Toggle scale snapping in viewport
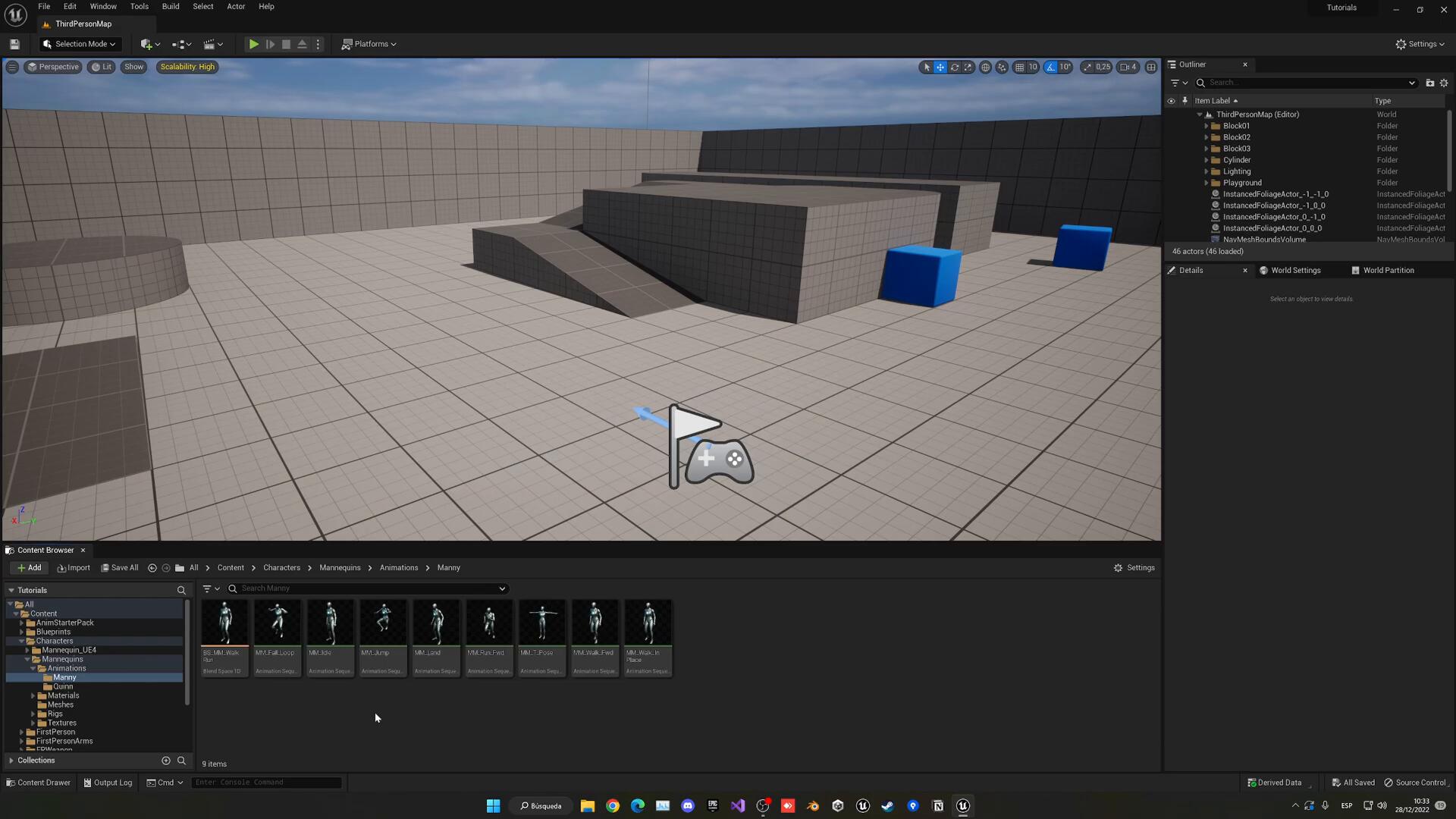The width and height of the screenshot is (1456, 819). click(x=1088, y=67)
